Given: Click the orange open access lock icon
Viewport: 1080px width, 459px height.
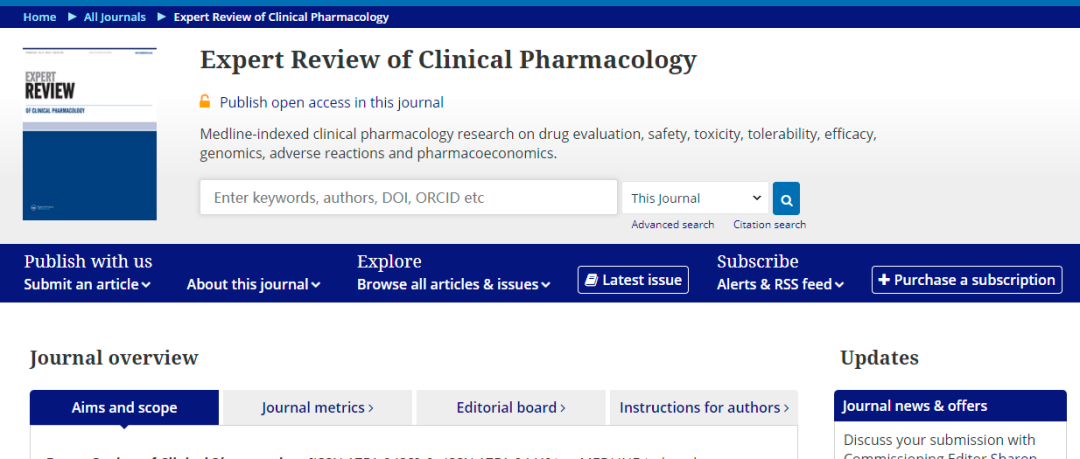Looking at the screenshot, I should pos(205,101).
